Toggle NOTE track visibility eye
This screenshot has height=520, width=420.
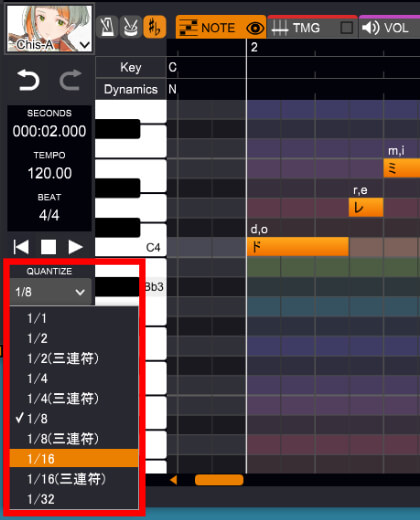point(255,28)
